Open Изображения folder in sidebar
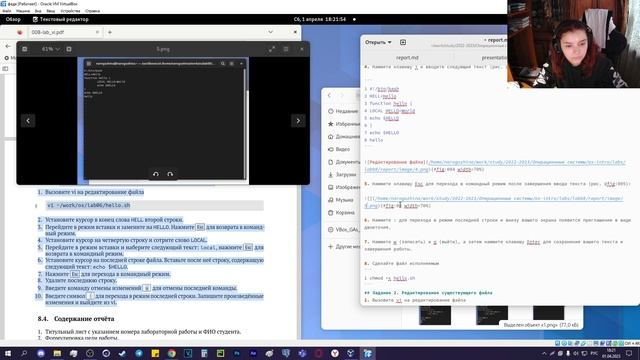The image size is (640, 360). pos(343,187)
